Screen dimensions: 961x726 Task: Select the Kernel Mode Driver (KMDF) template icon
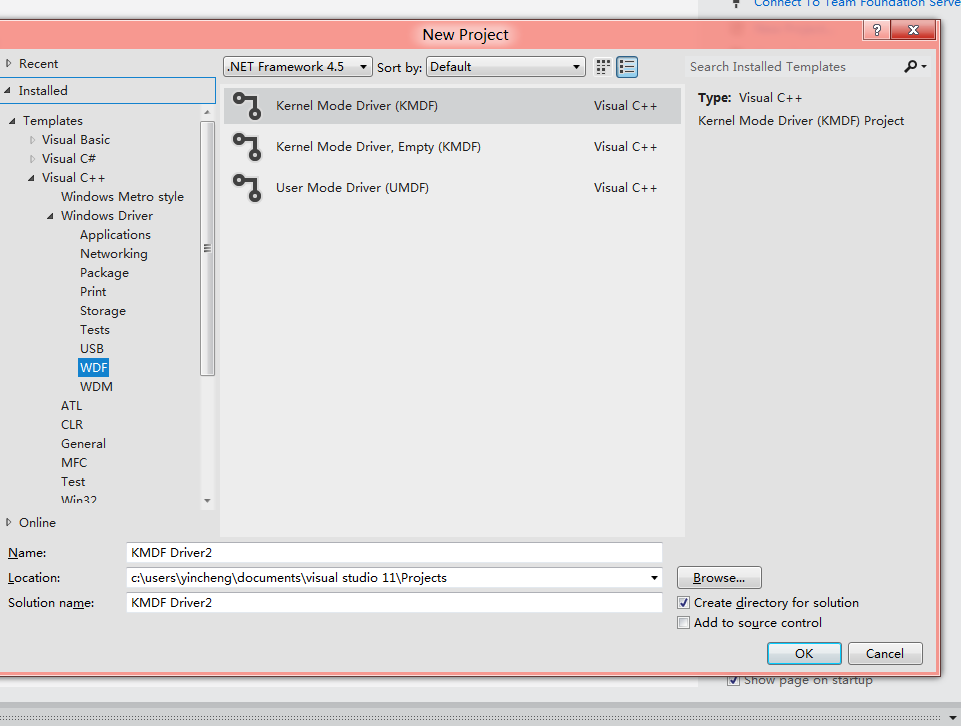point(248,105)
